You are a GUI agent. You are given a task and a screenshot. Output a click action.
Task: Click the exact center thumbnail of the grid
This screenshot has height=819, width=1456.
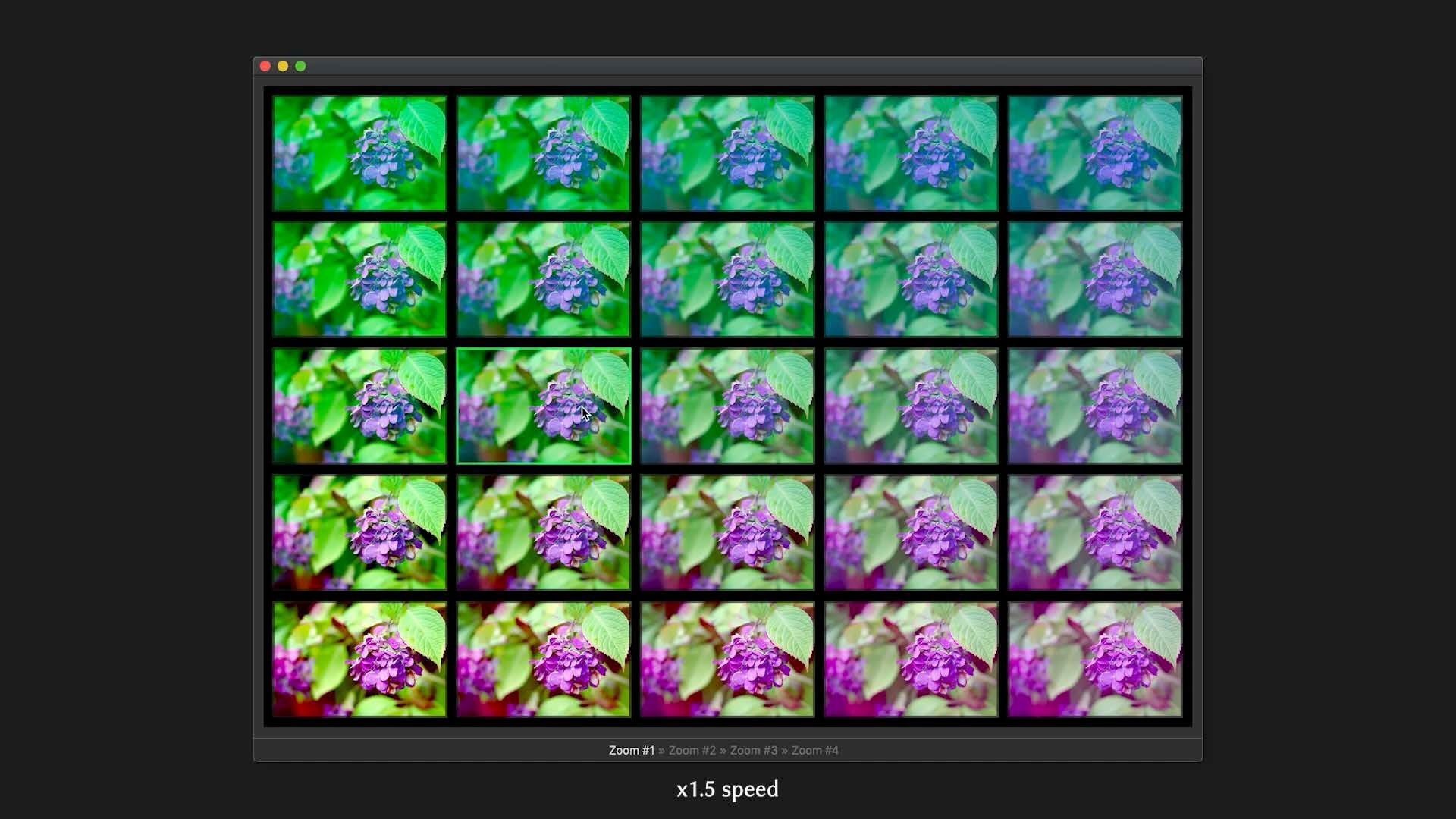point(726,406)
